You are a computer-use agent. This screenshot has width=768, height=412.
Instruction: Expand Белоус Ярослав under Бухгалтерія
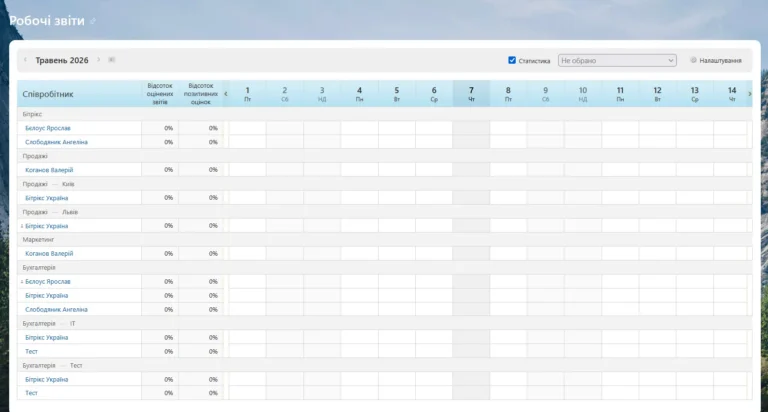(x=22, y=282)
